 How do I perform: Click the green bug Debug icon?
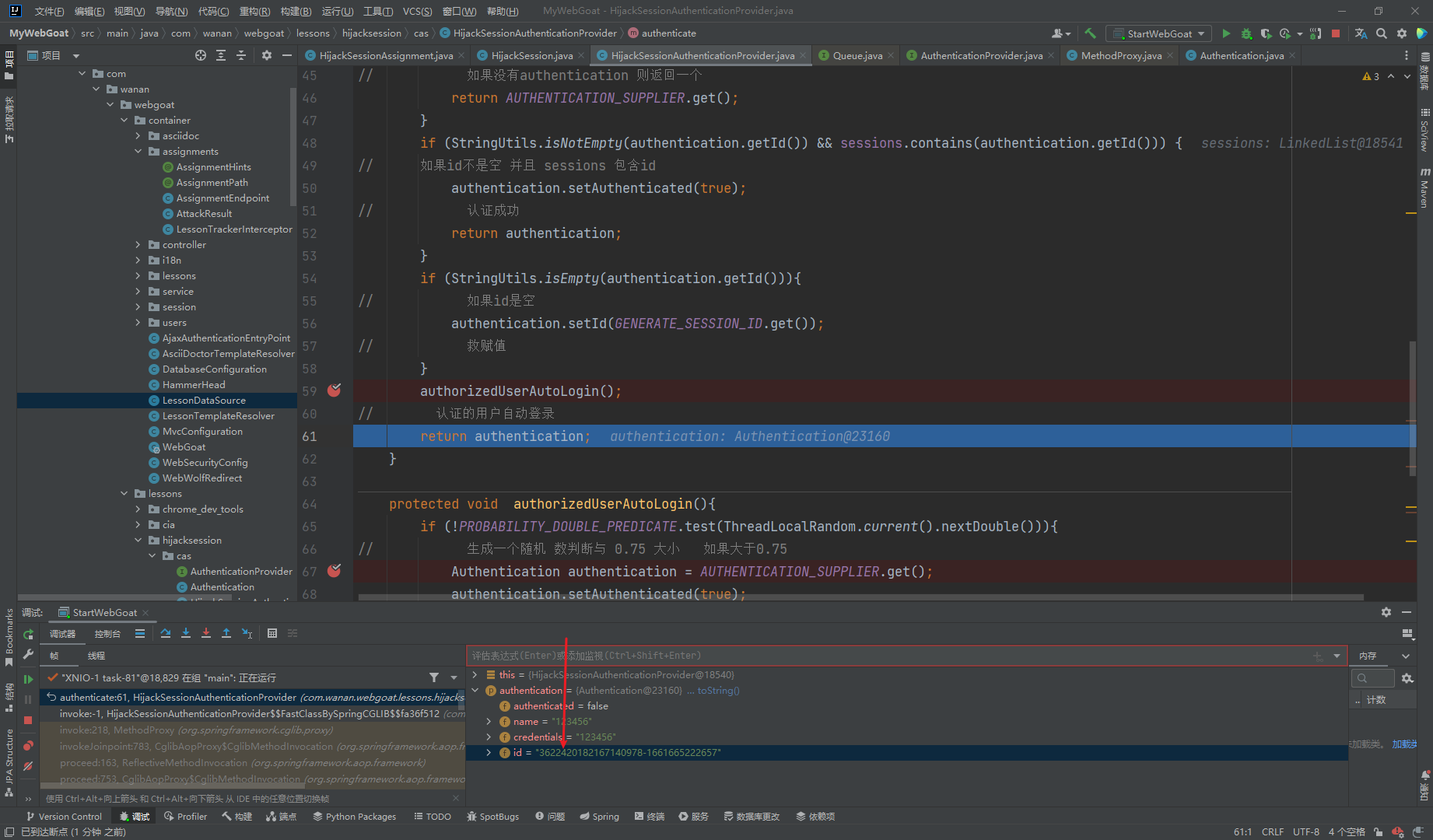(1246, 33)
